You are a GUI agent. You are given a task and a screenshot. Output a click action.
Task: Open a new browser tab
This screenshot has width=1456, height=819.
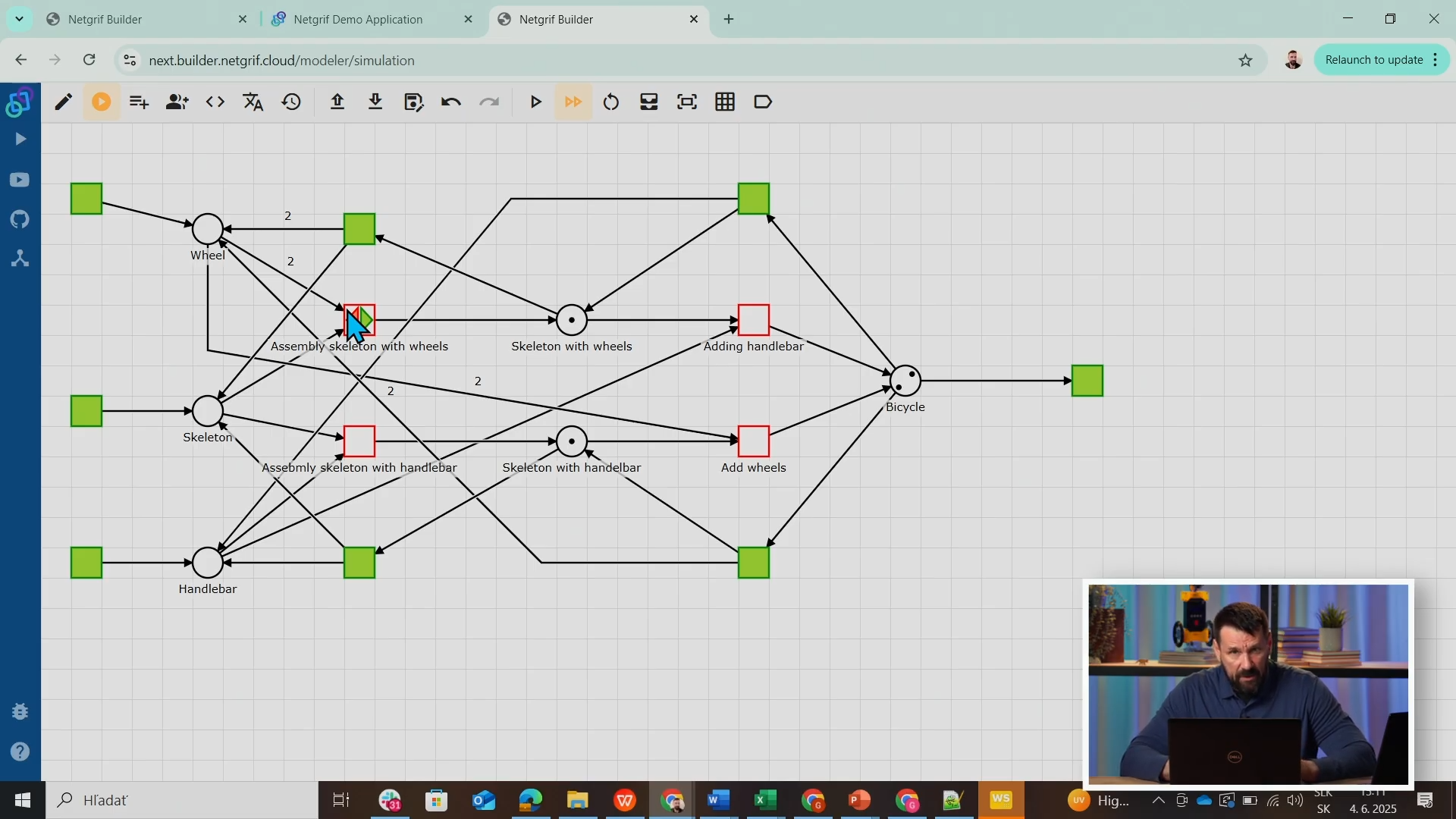[x=729, y=19]
